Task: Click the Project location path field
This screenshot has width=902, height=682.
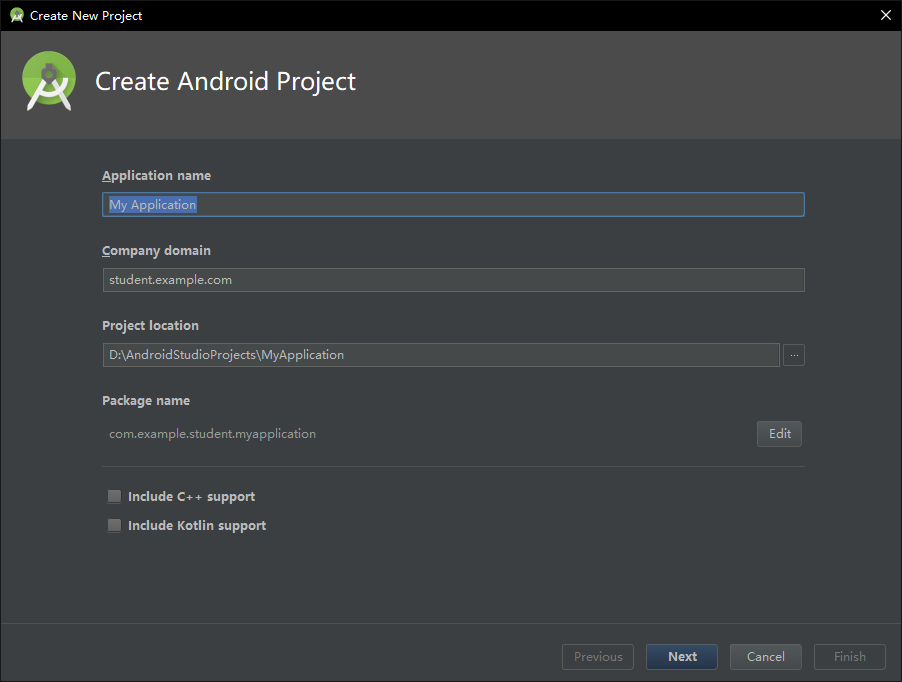Action: point(441,355)
